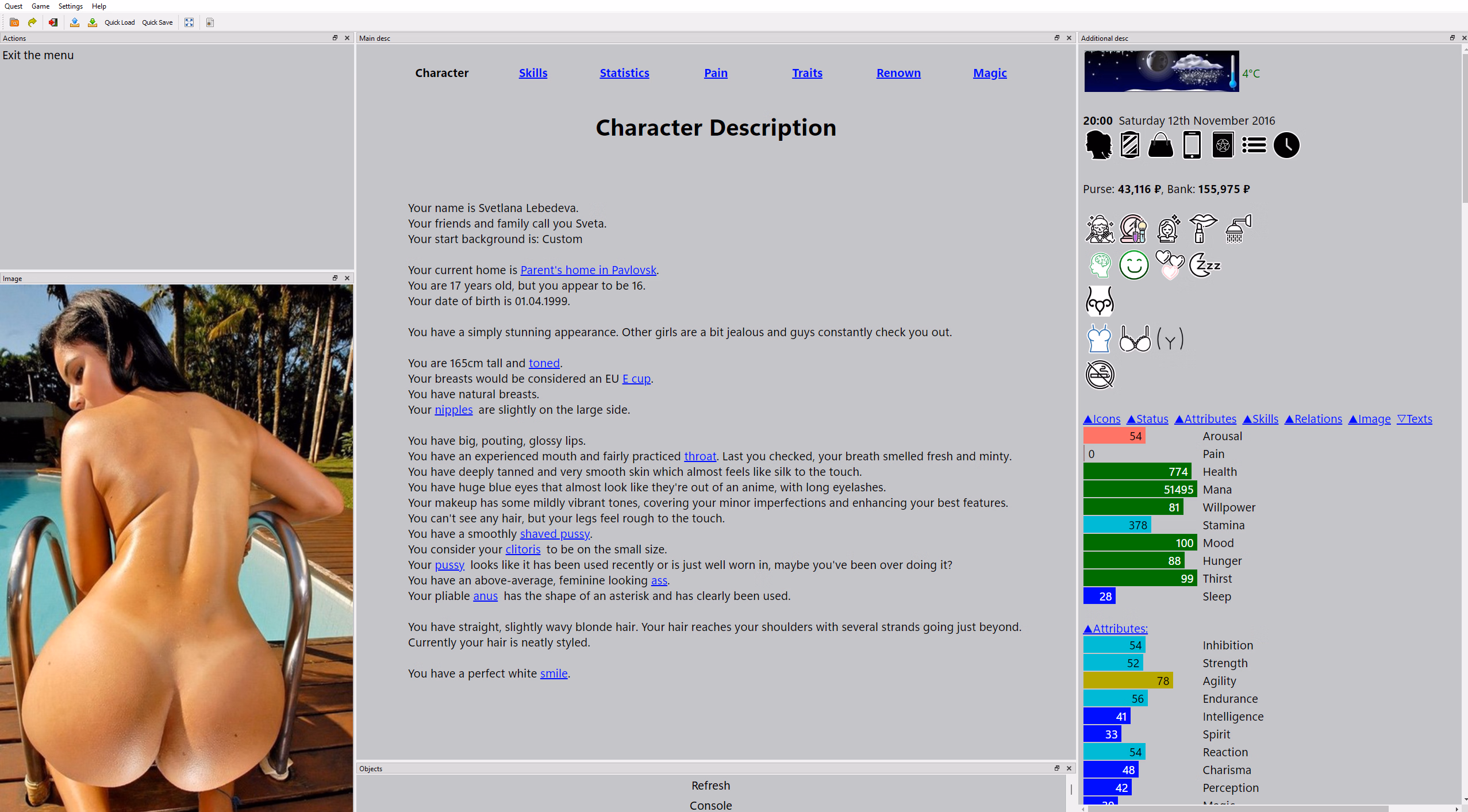Switch to the Traits tab

pos(807,73)
